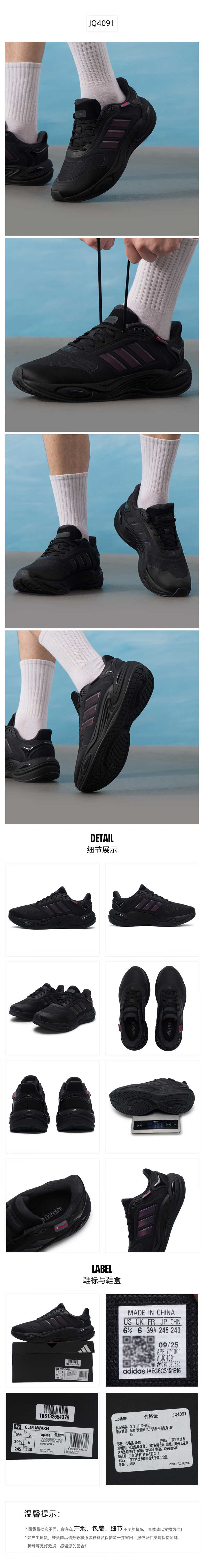This screenshot has width=204, height=1568.
Task: Open the photo showing the sneaker heel from behind
Action: (102, 727)
